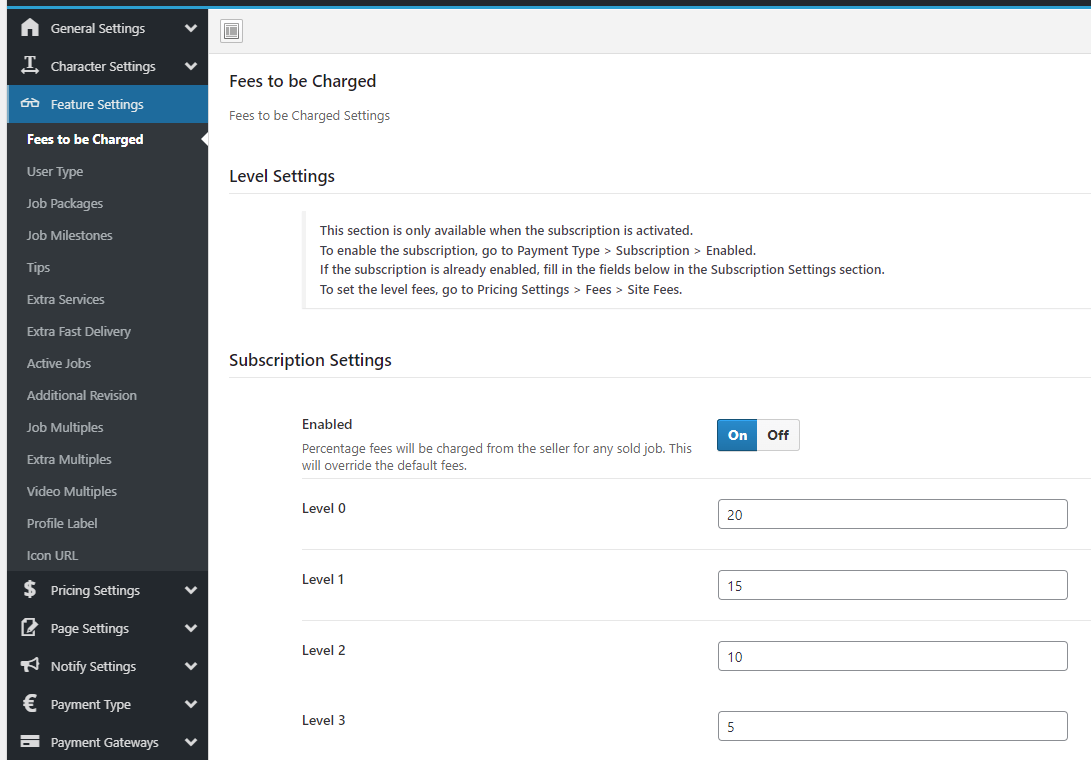
Task: Expand Character Settings chevron
Action: (x=191, y=66)
